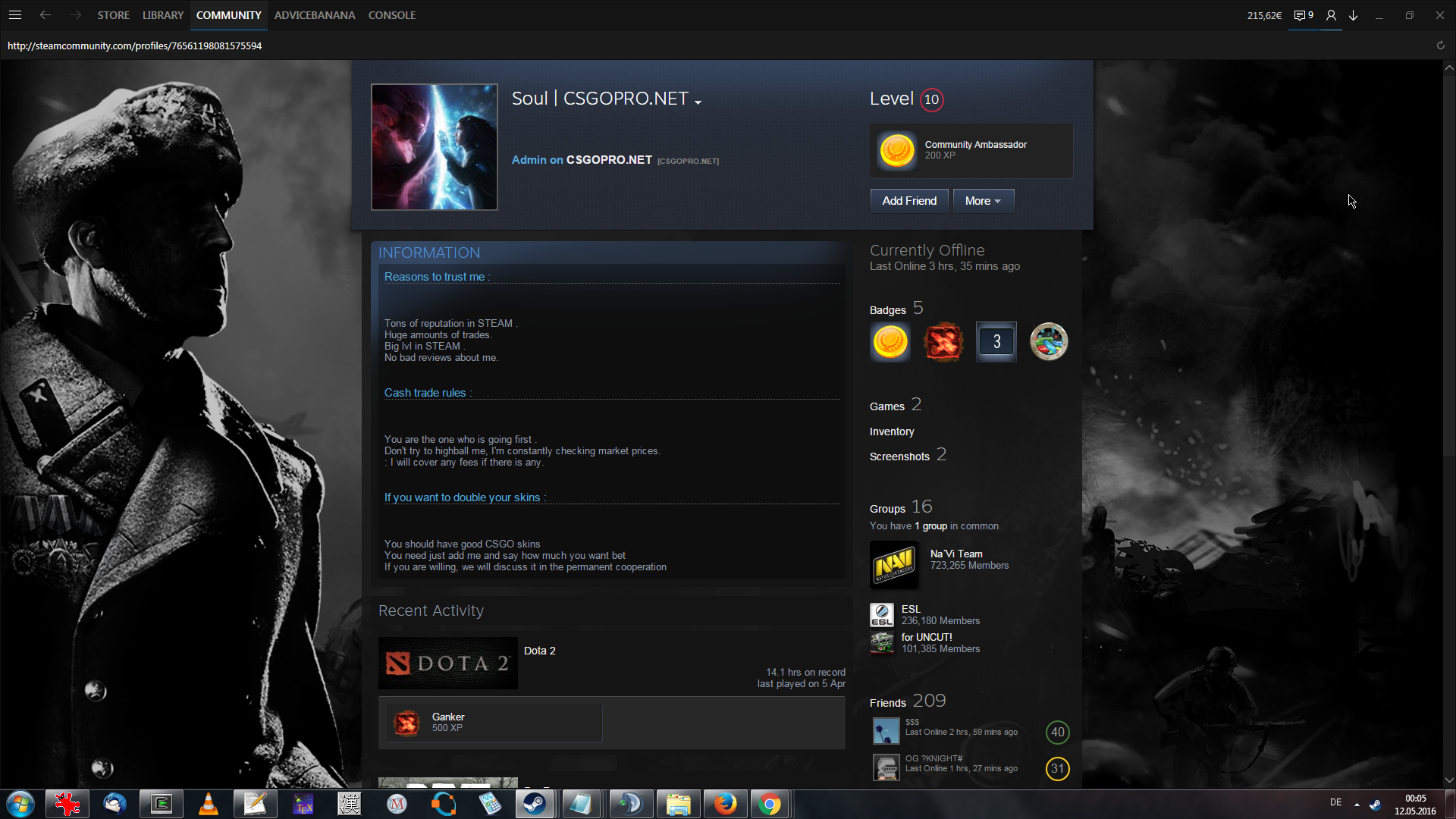Expand the profile name history arrow

pyautogui.click(x=698, y=102)
